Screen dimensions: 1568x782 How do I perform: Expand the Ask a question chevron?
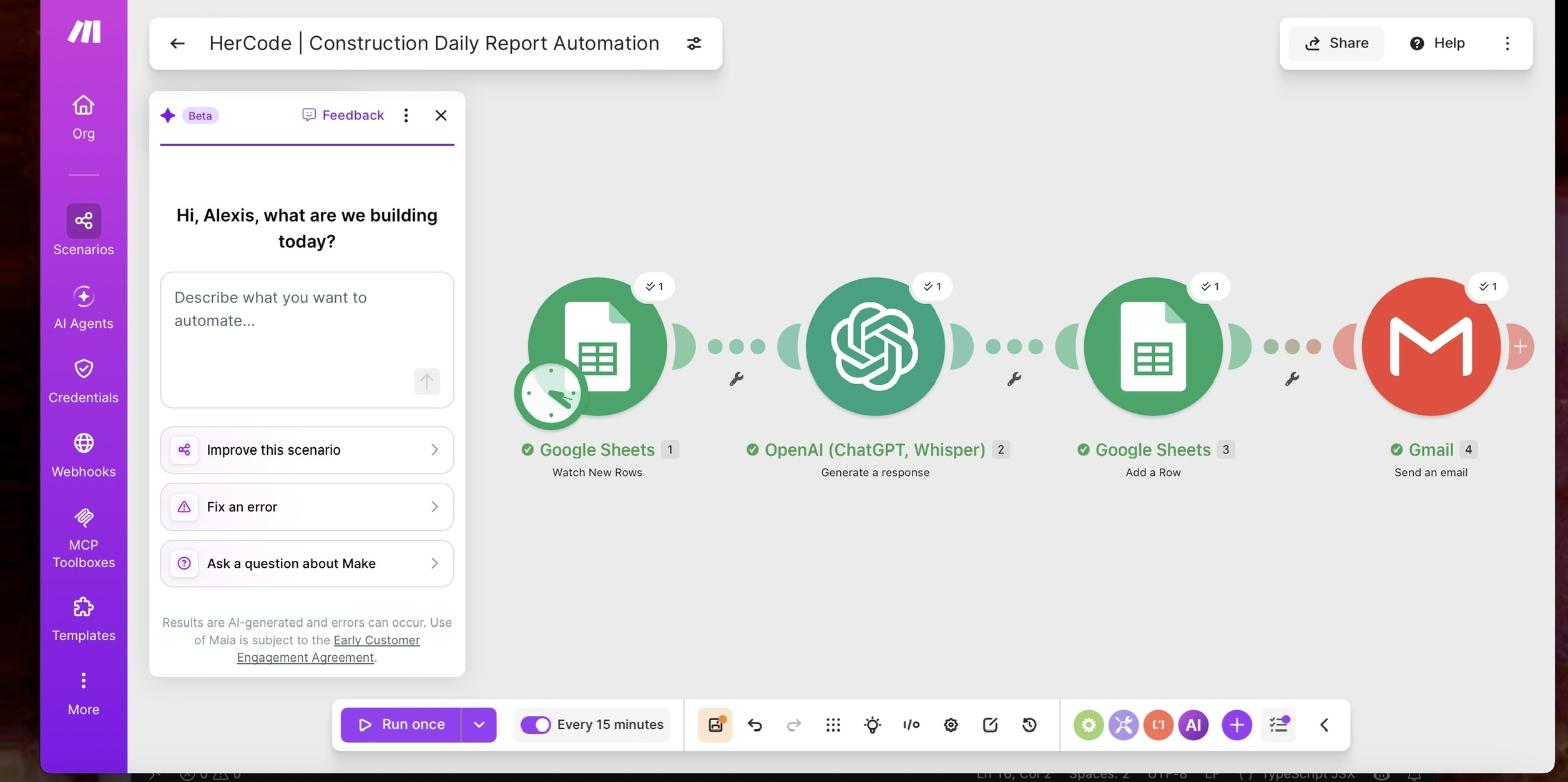[434, 563]
